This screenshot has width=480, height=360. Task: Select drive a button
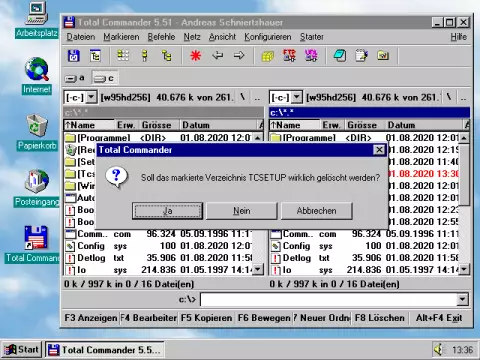(75, 78)
